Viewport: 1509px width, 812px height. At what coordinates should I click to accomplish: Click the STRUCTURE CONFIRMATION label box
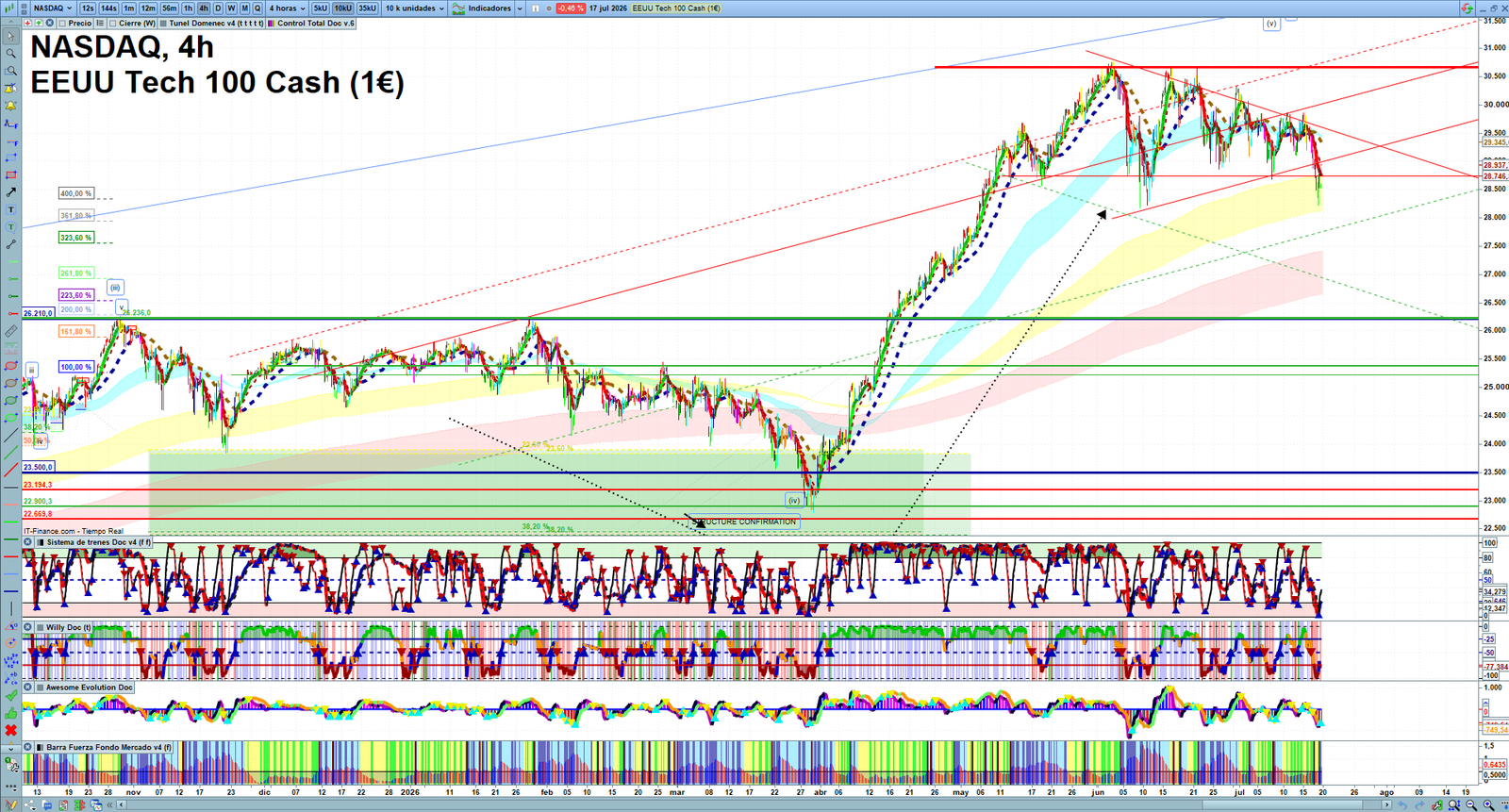coord(744,522)
